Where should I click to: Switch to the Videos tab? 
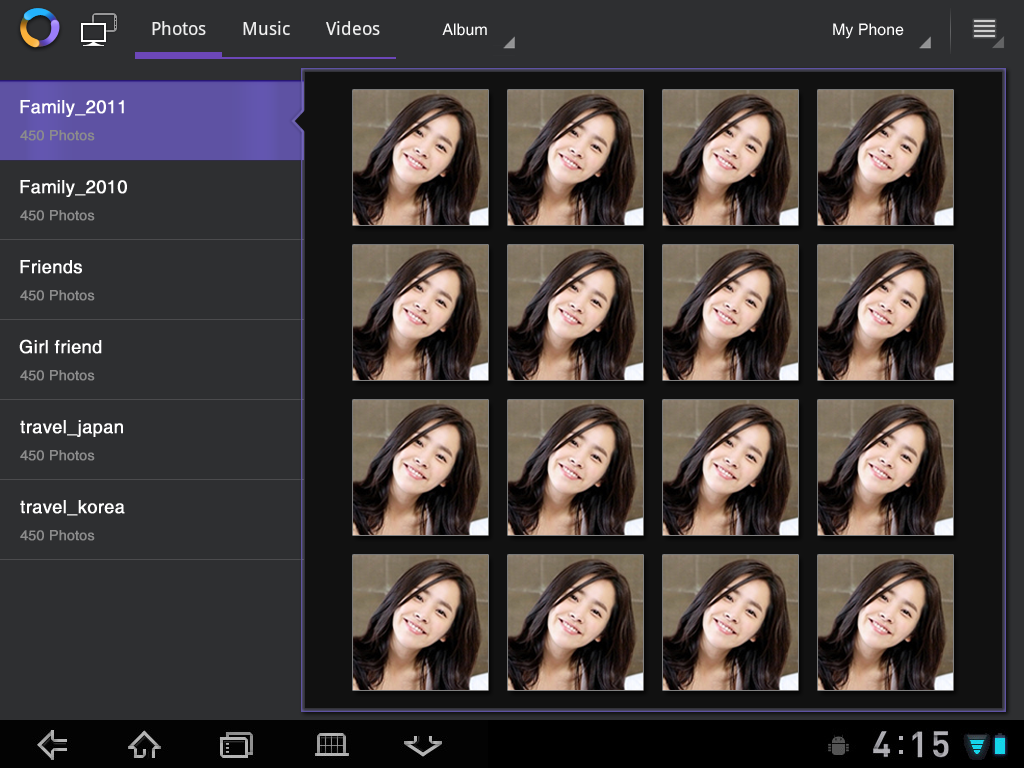click(352, 29)
